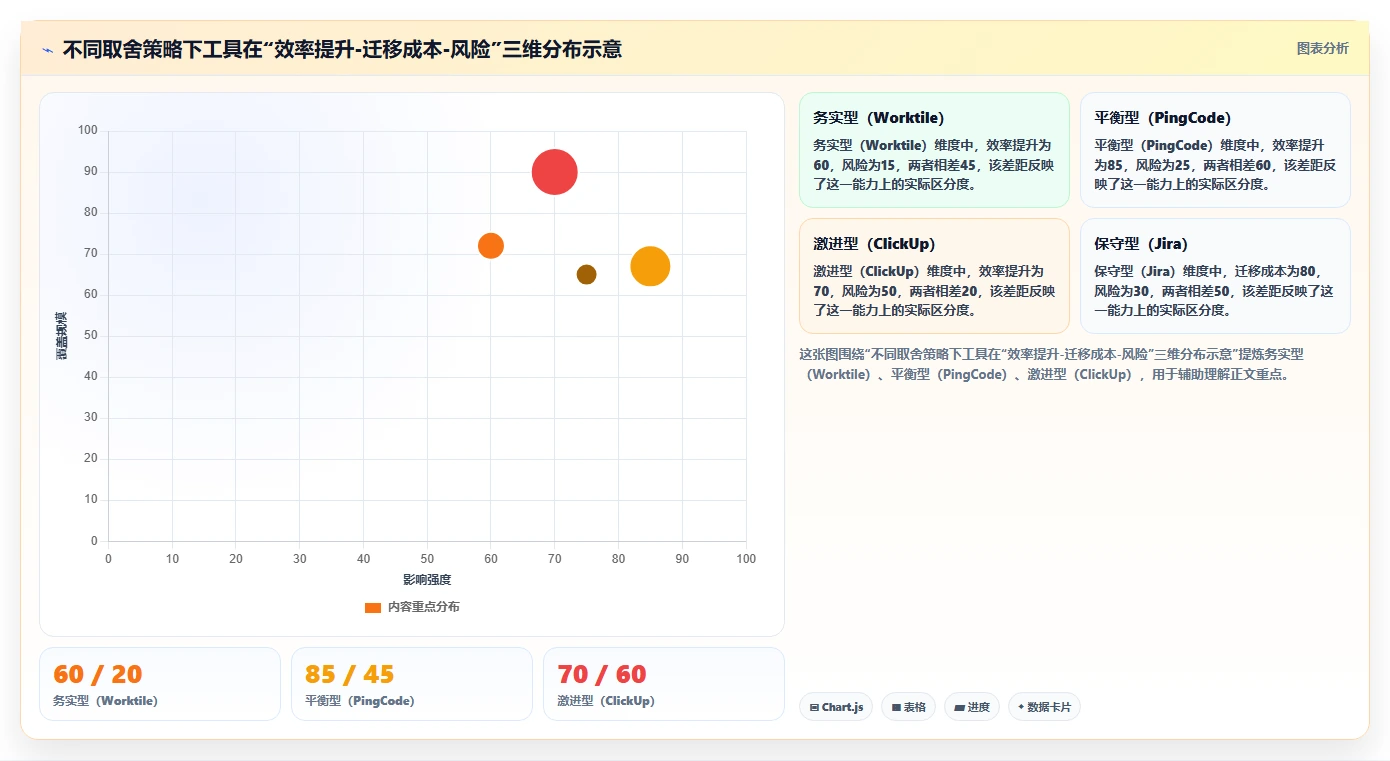This screenshot has height=761, width=1390.
Task: Click the lightning icon beside the title
Action: [x=47, y=50]
